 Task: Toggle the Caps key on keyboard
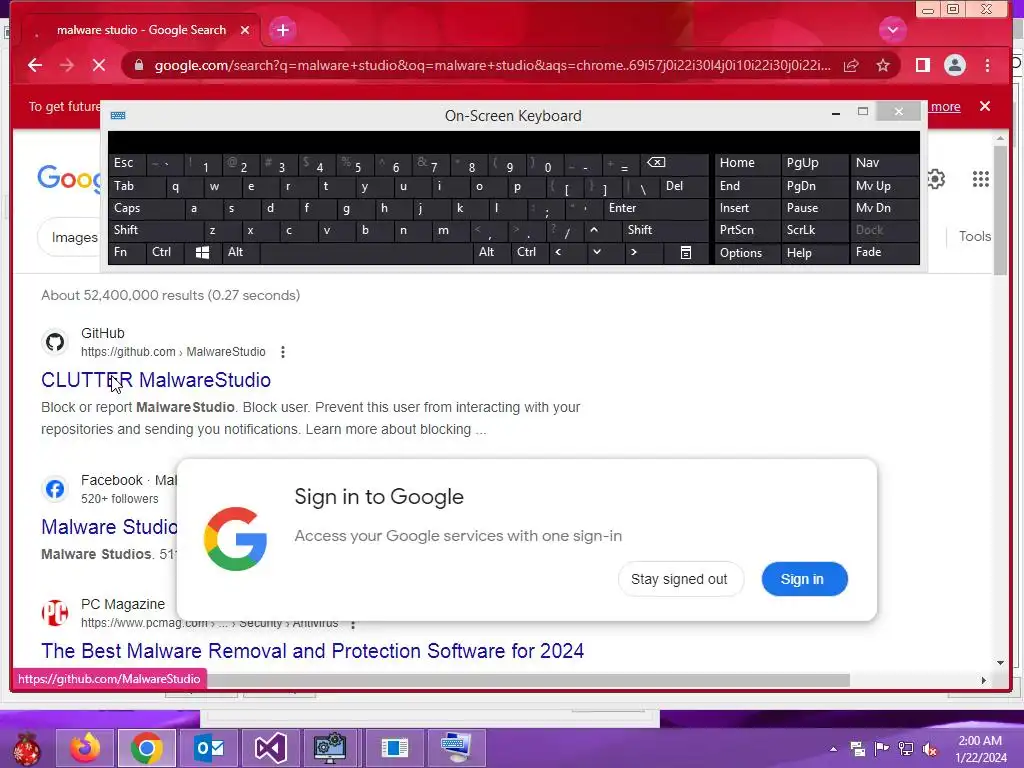click(146, 208)
